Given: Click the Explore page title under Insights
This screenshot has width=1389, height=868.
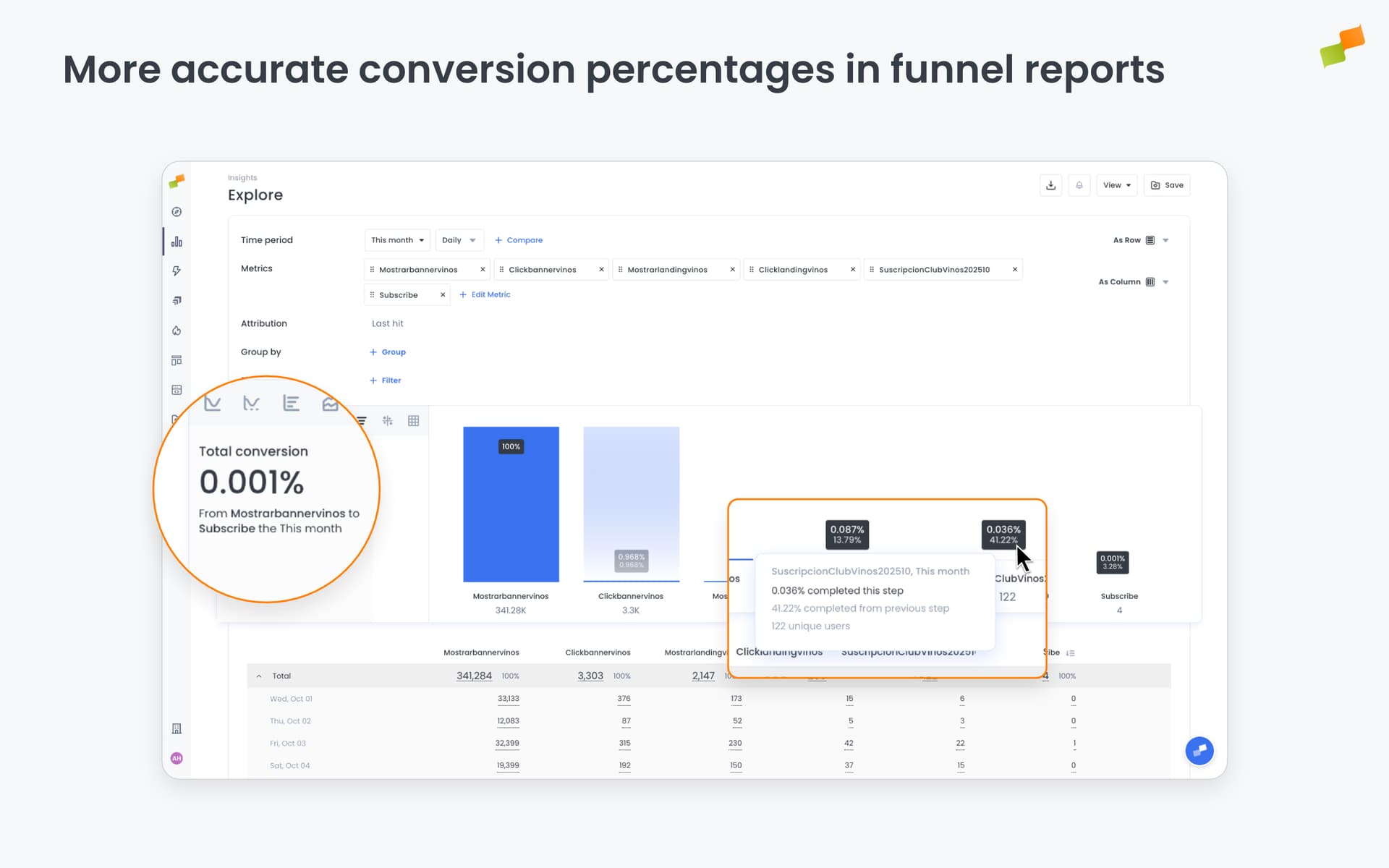Looking at the screenshot, I should click(255, 195).
